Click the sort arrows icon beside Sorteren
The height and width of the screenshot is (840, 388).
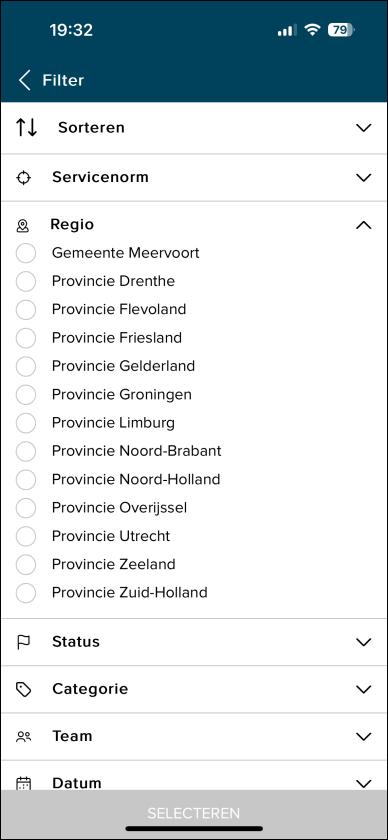pyautogui.click(x=26, y=128)
